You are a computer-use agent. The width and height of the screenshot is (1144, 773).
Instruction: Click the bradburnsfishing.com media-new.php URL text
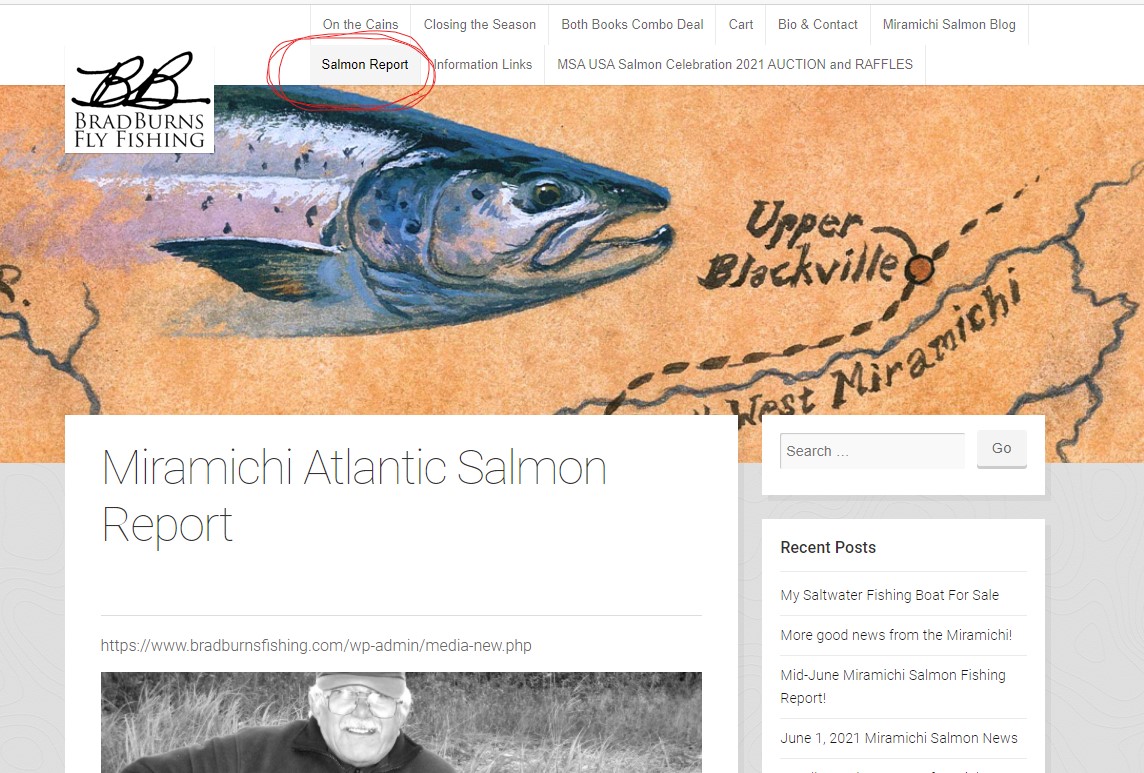(316, 645)
